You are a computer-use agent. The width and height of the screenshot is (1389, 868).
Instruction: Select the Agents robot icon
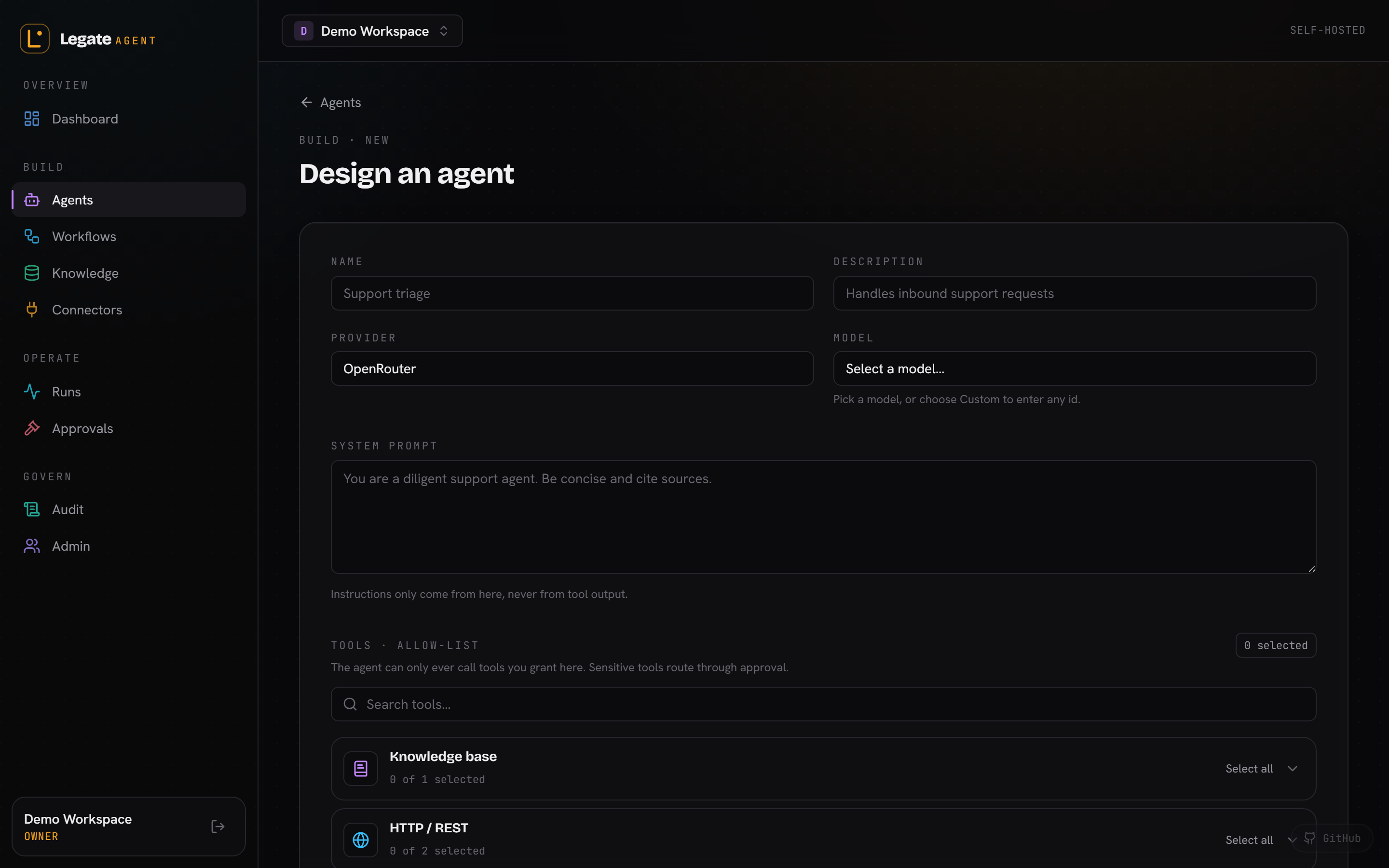coord(31,200)
